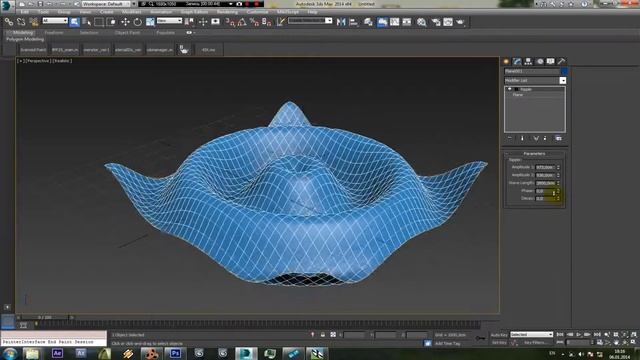Open the Customize menu
Image resolution: width=640 pixels, height=360 pixels.
coord(258,12)
